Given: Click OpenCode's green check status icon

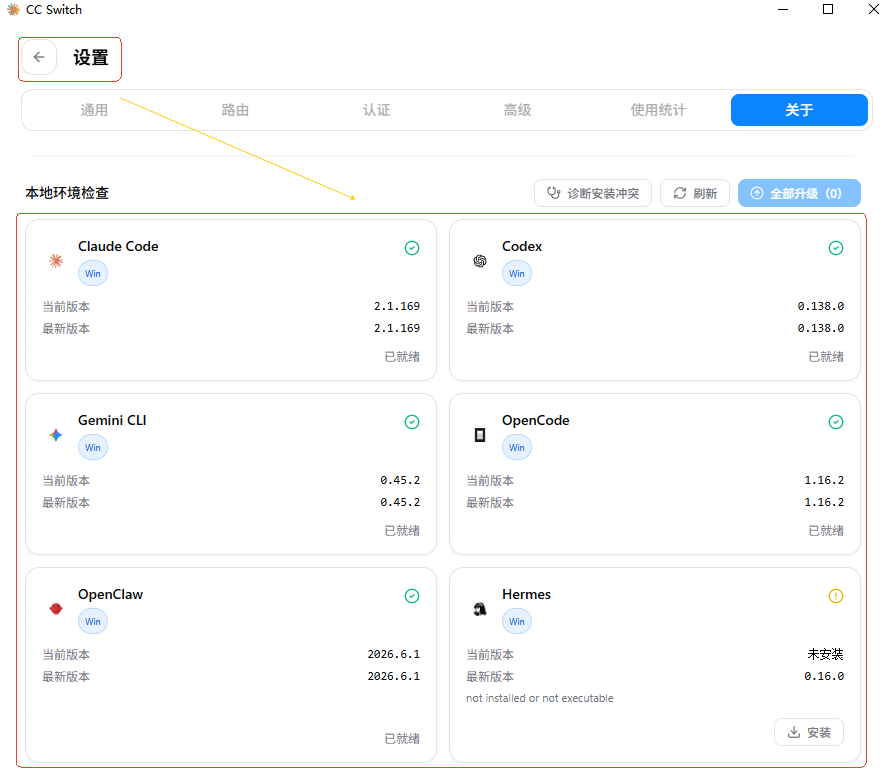Looking at the screenshot, I should click(835, 422).
